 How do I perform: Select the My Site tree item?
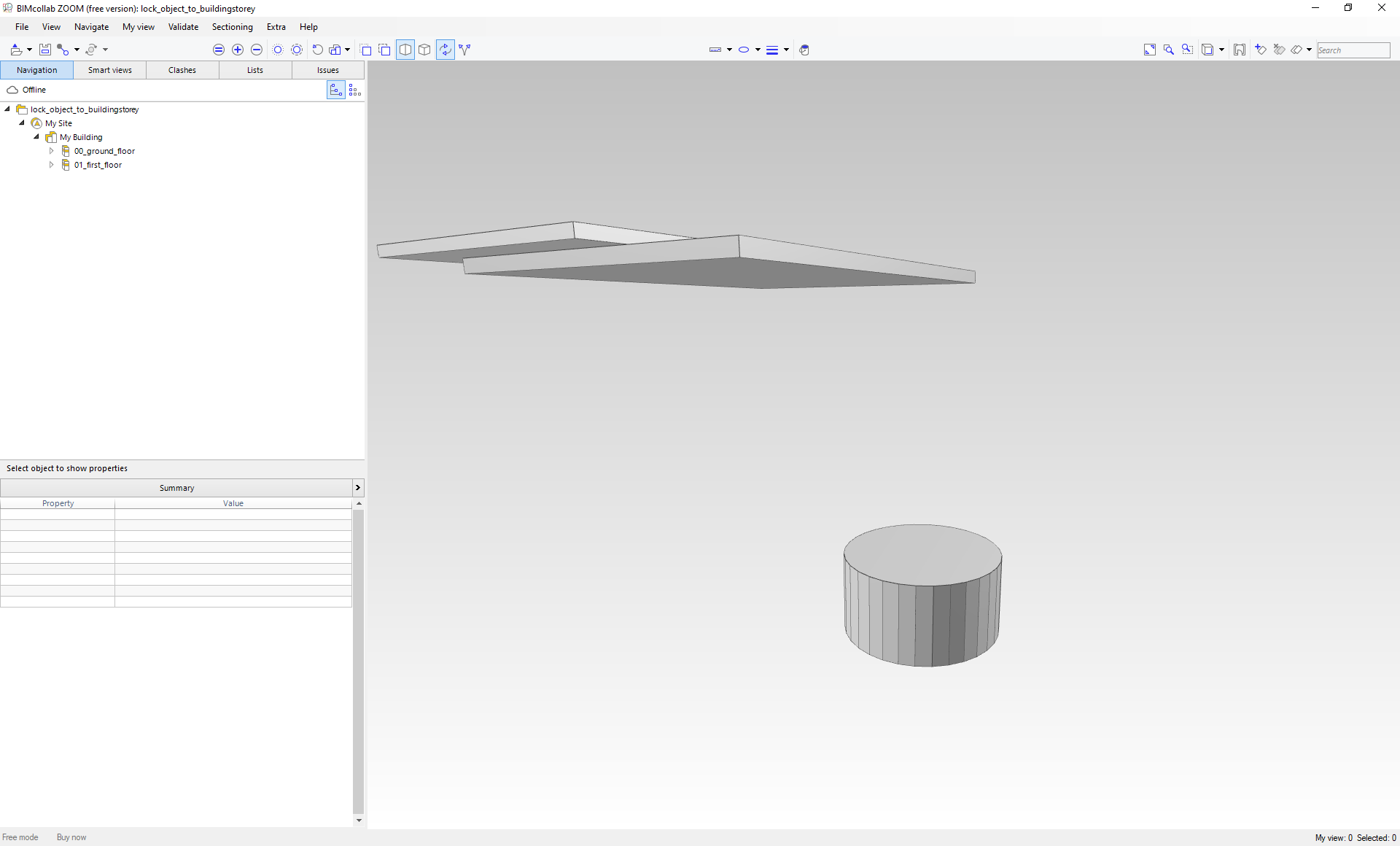click(x=59, y=123)
